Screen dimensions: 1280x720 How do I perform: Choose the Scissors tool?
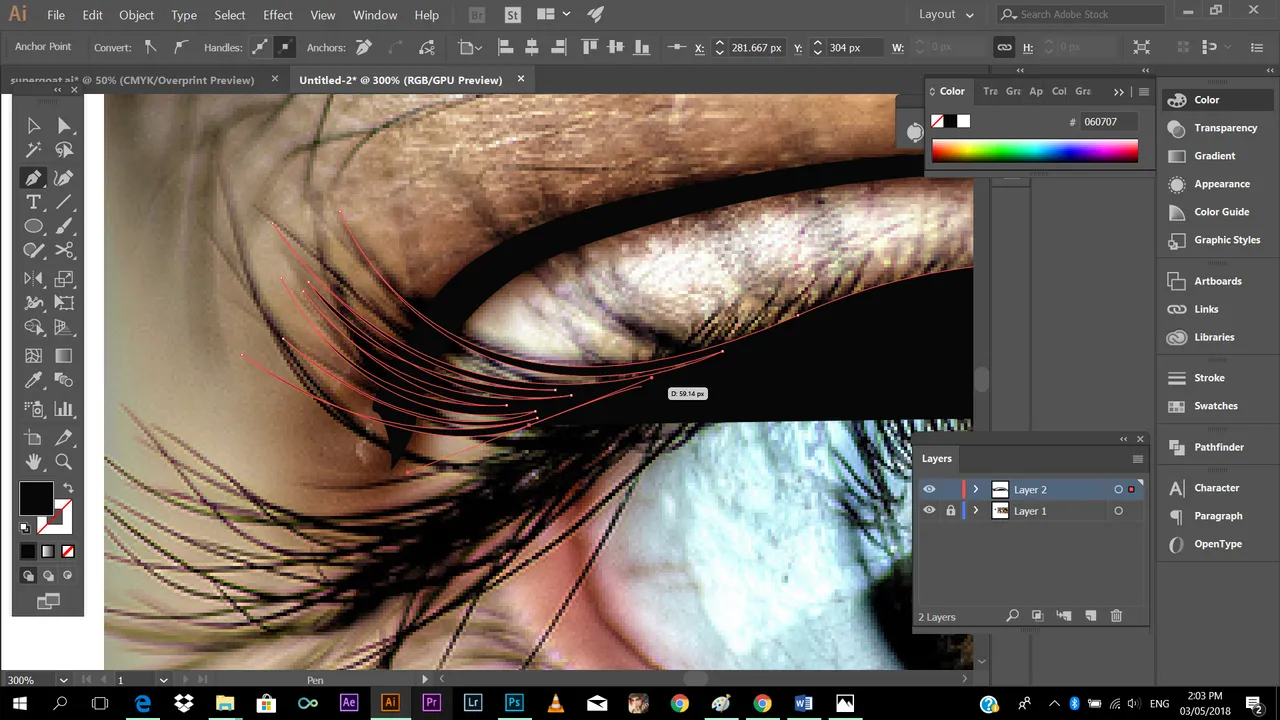point(64,251)
